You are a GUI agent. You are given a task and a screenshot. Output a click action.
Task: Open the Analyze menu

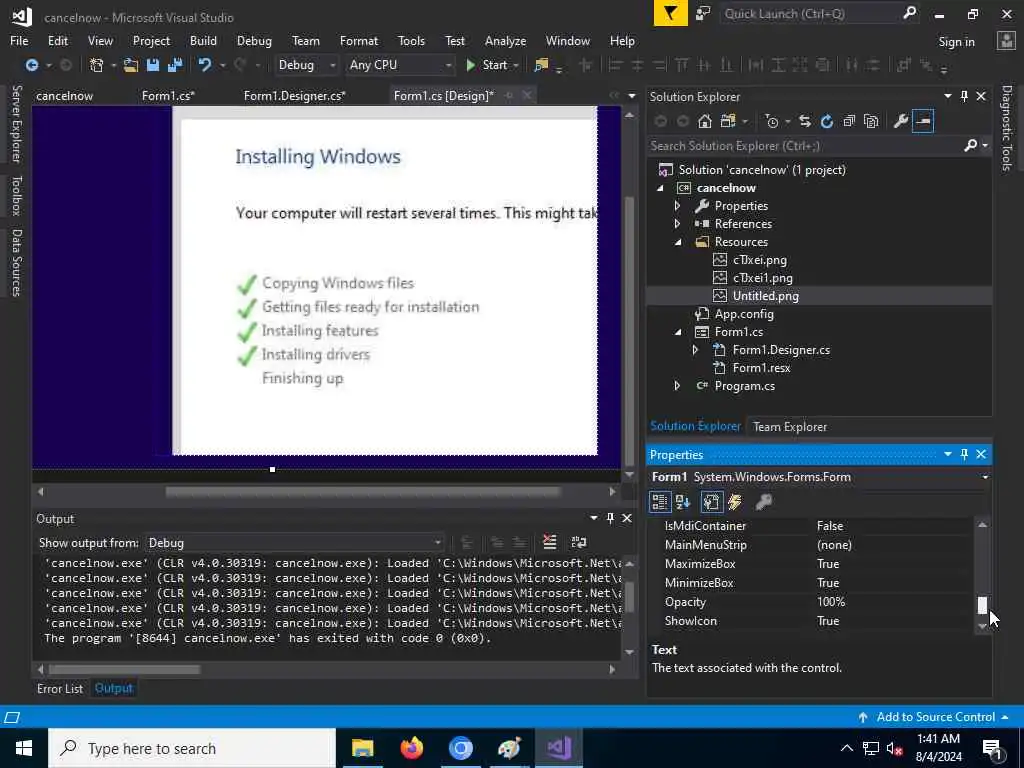505,40
